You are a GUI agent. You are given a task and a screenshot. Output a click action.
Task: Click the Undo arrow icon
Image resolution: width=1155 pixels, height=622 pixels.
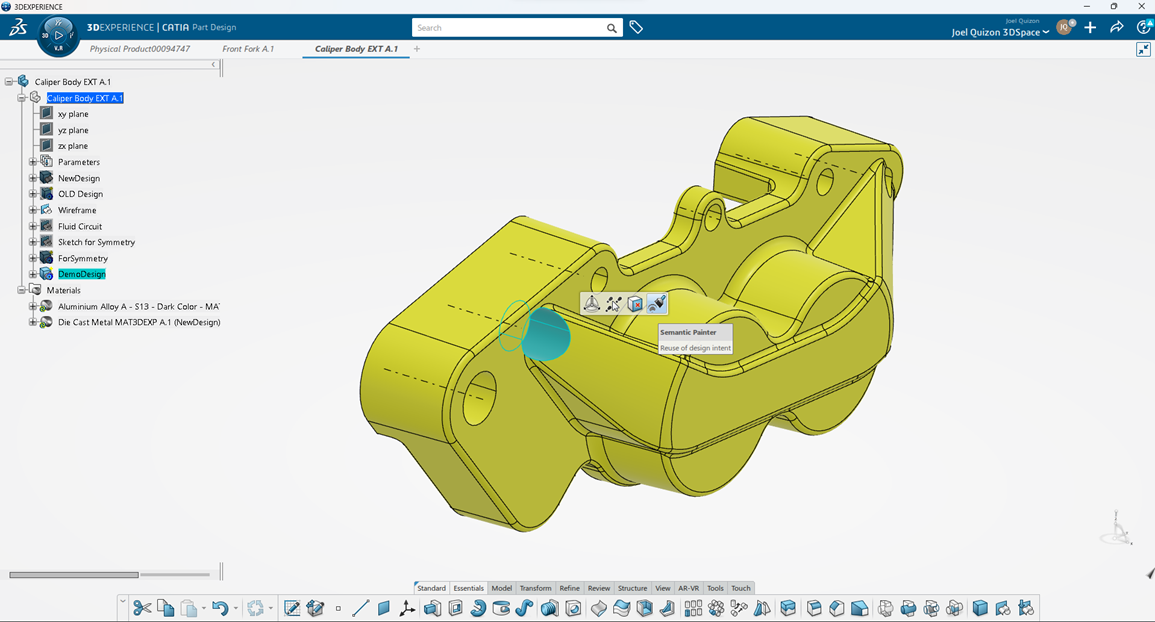point(219,608)
